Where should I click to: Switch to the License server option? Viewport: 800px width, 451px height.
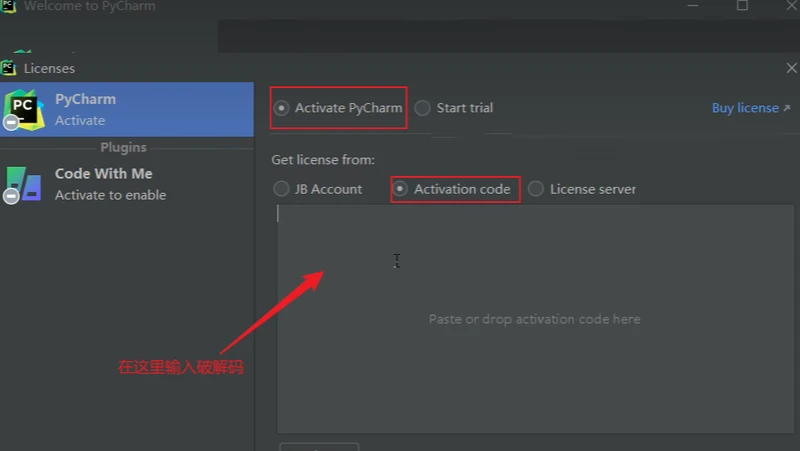pos(536,189)
